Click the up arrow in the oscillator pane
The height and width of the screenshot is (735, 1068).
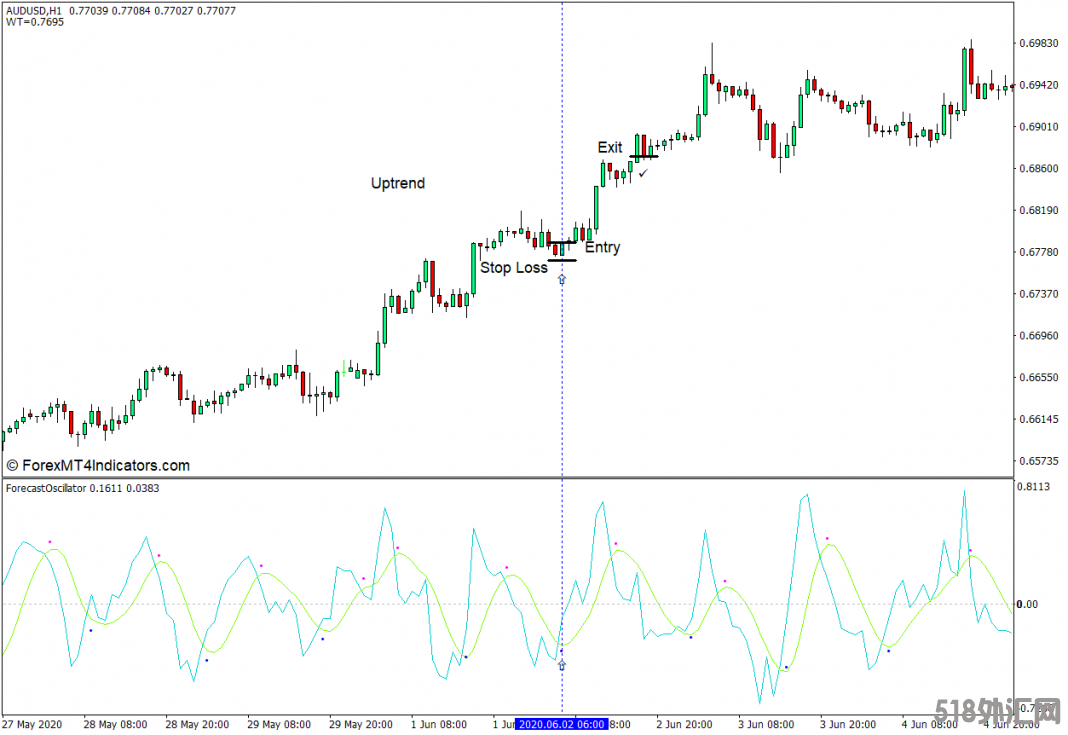561,664
